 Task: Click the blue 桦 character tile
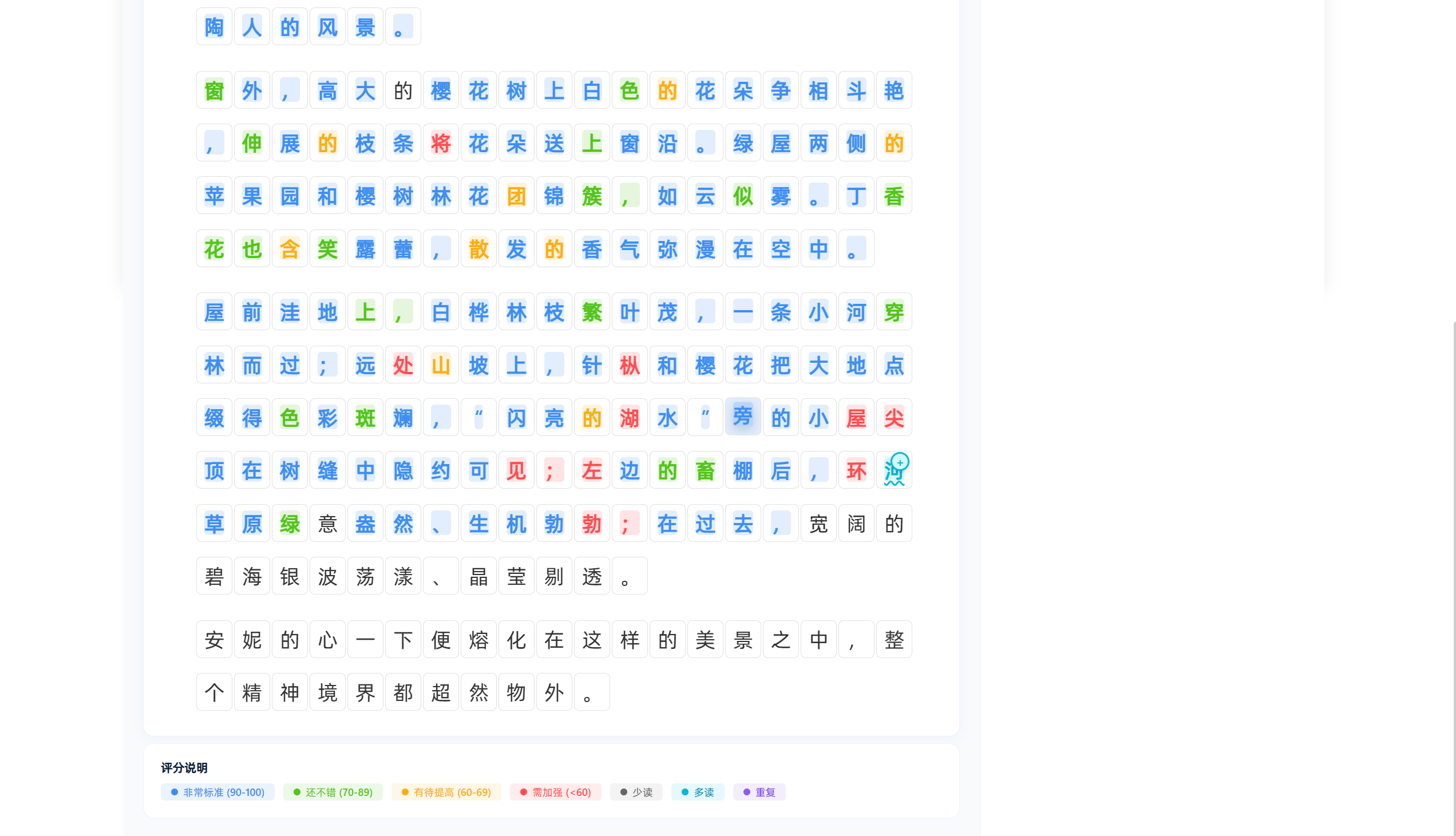(478, 312)
